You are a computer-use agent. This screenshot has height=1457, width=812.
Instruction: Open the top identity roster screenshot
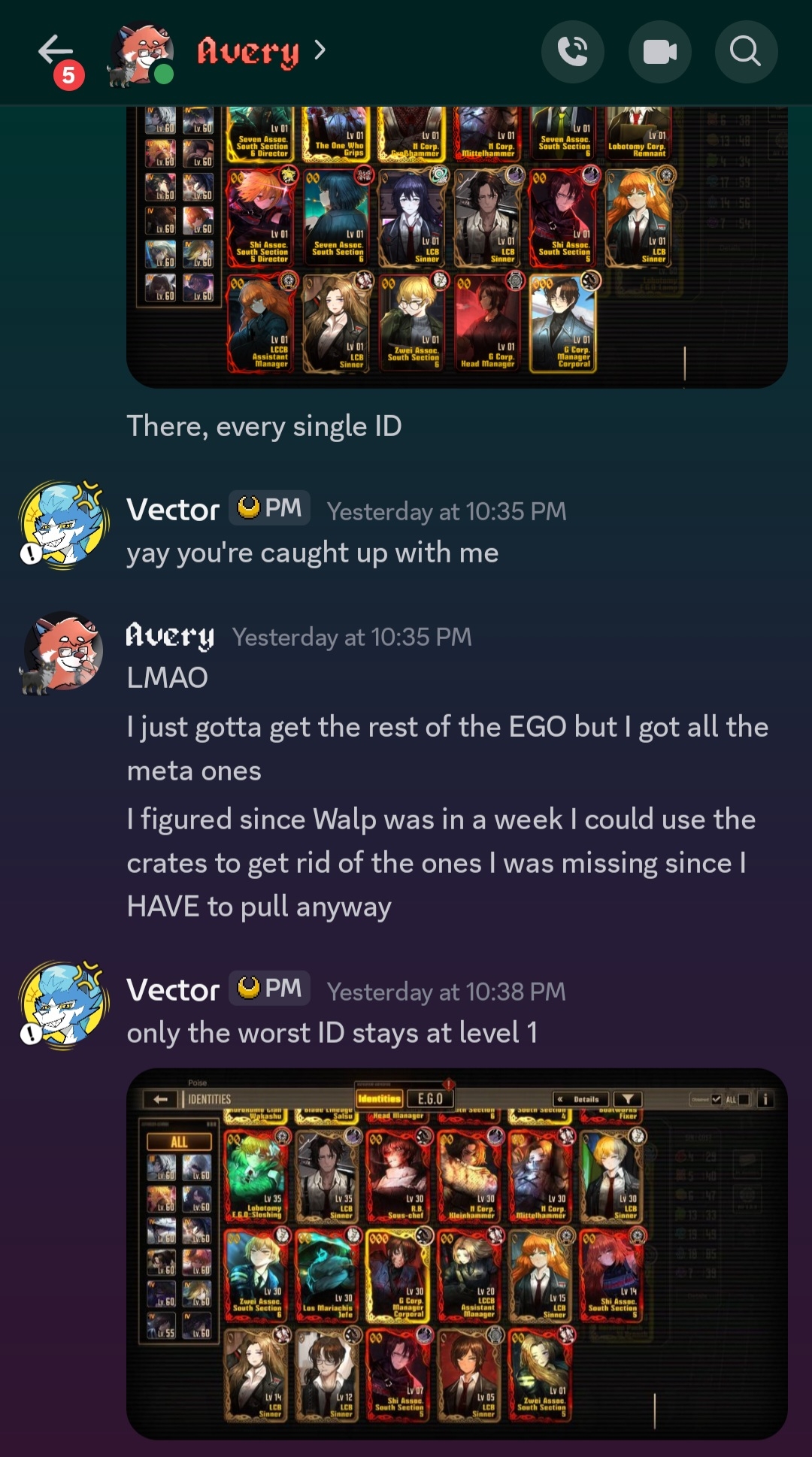457,247
